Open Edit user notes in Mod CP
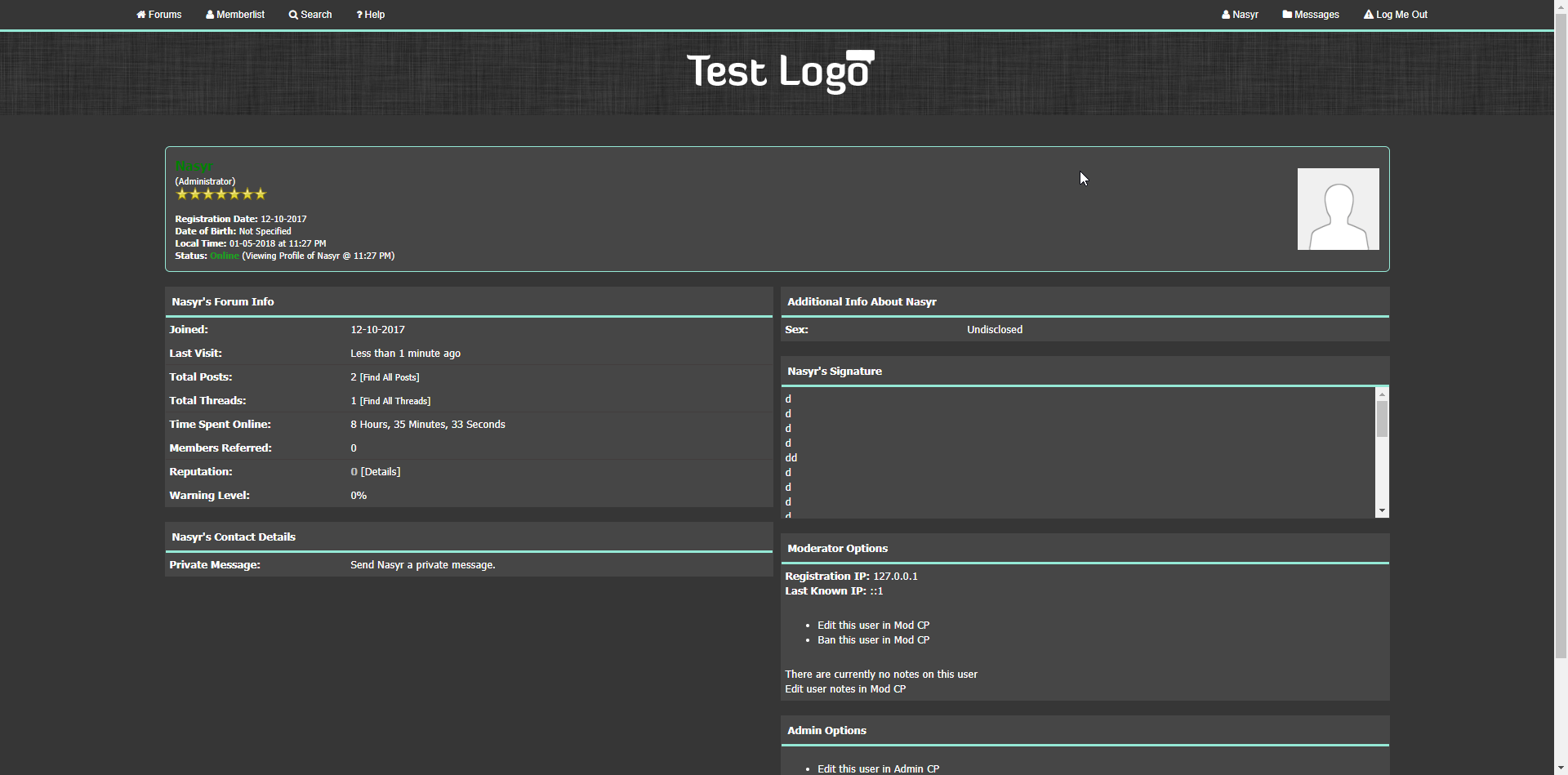This screenshot has width=1568, height=775. click(845, 689)
